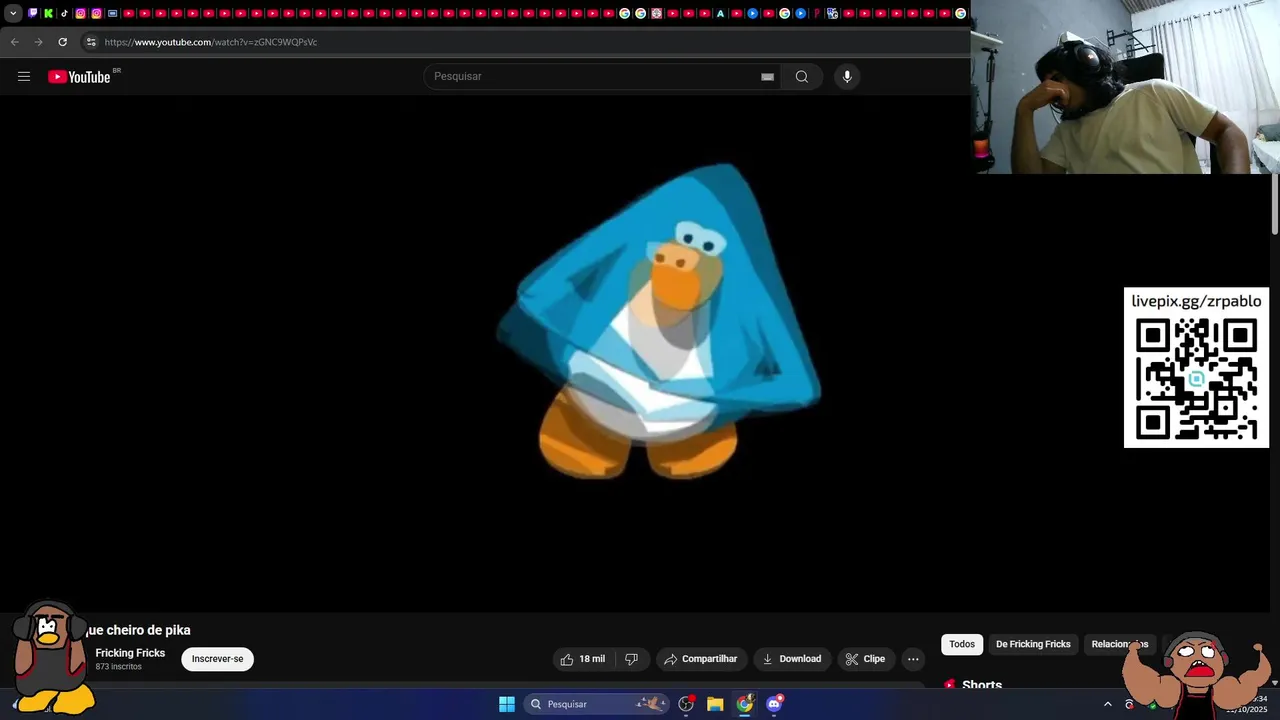Open YouTube hamburger guide menu

24,76
